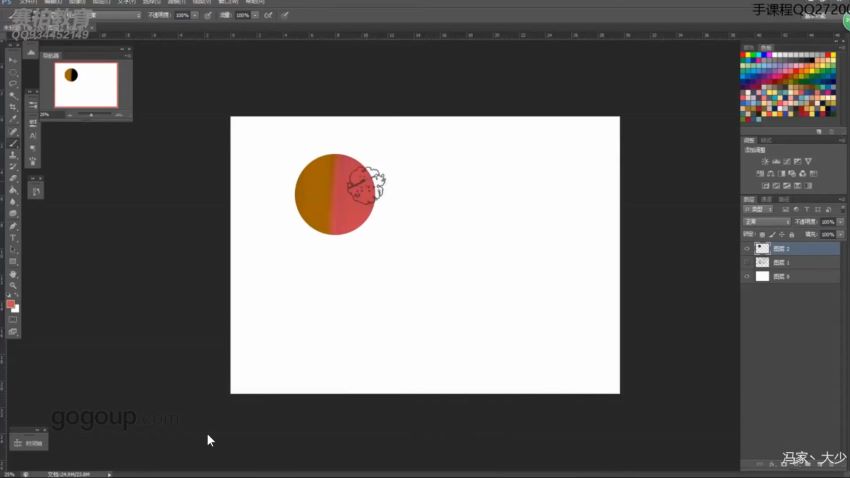Hide layer 图层 2 using eye icon

[x=747, y=249]
